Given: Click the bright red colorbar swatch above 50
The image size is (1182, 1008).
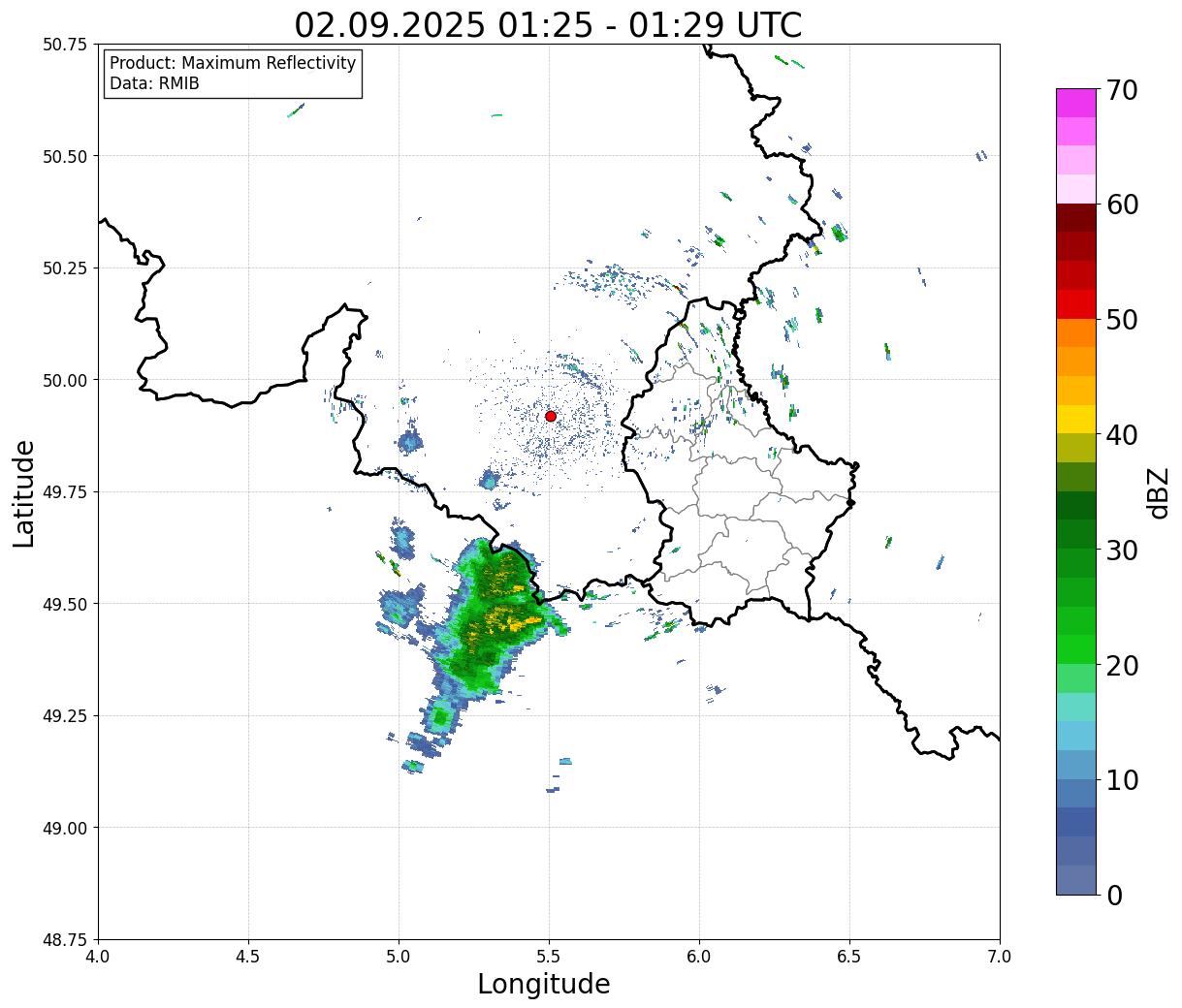Looking at the screenshot, I should pyautogui.click(x=1076, y=304).
